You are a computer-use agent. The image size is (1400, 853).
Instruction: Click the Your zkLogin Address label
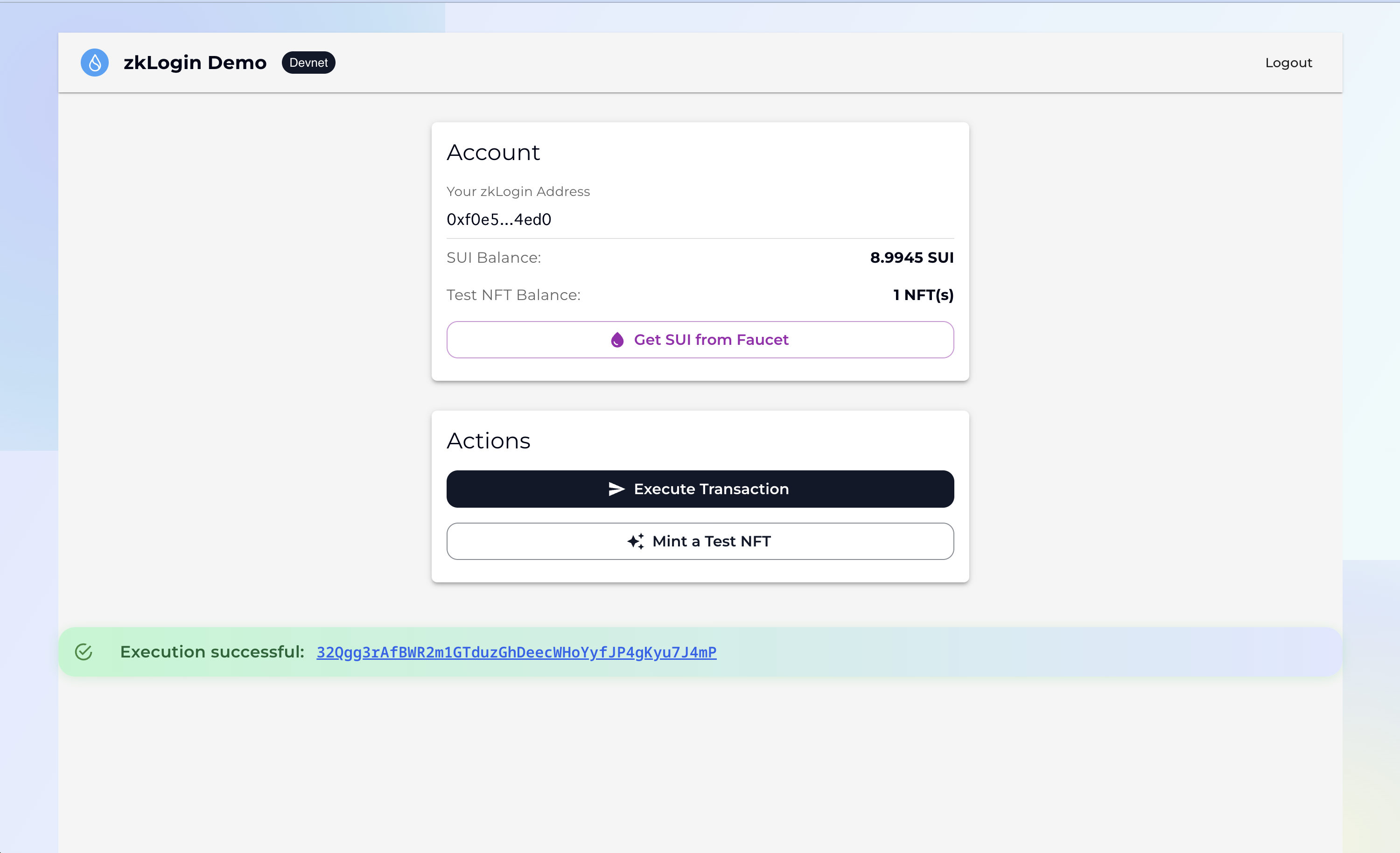(x=518, y=191)
